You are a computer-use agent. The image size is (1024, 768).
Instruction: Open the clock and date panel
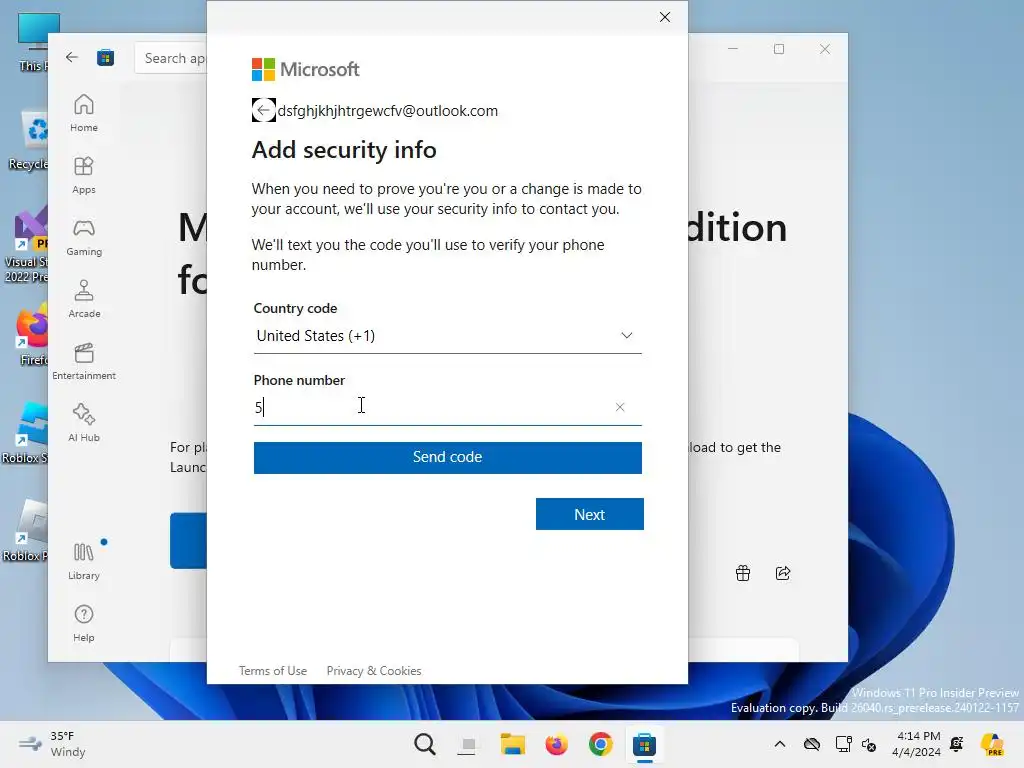coord(917,744)
